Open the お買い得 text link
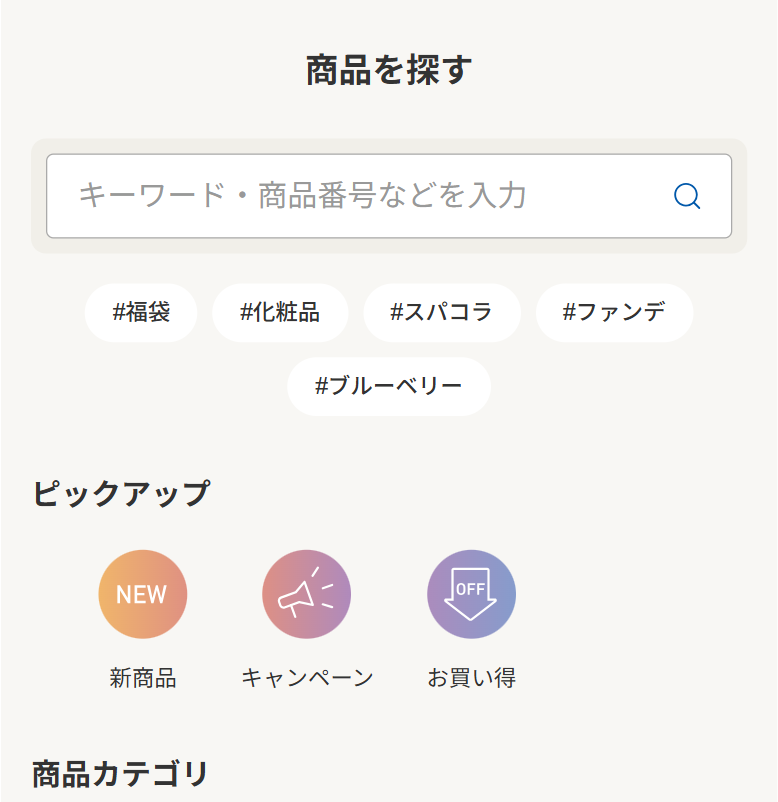Screen dimensions: 778x802 click(x=471, y=678)
